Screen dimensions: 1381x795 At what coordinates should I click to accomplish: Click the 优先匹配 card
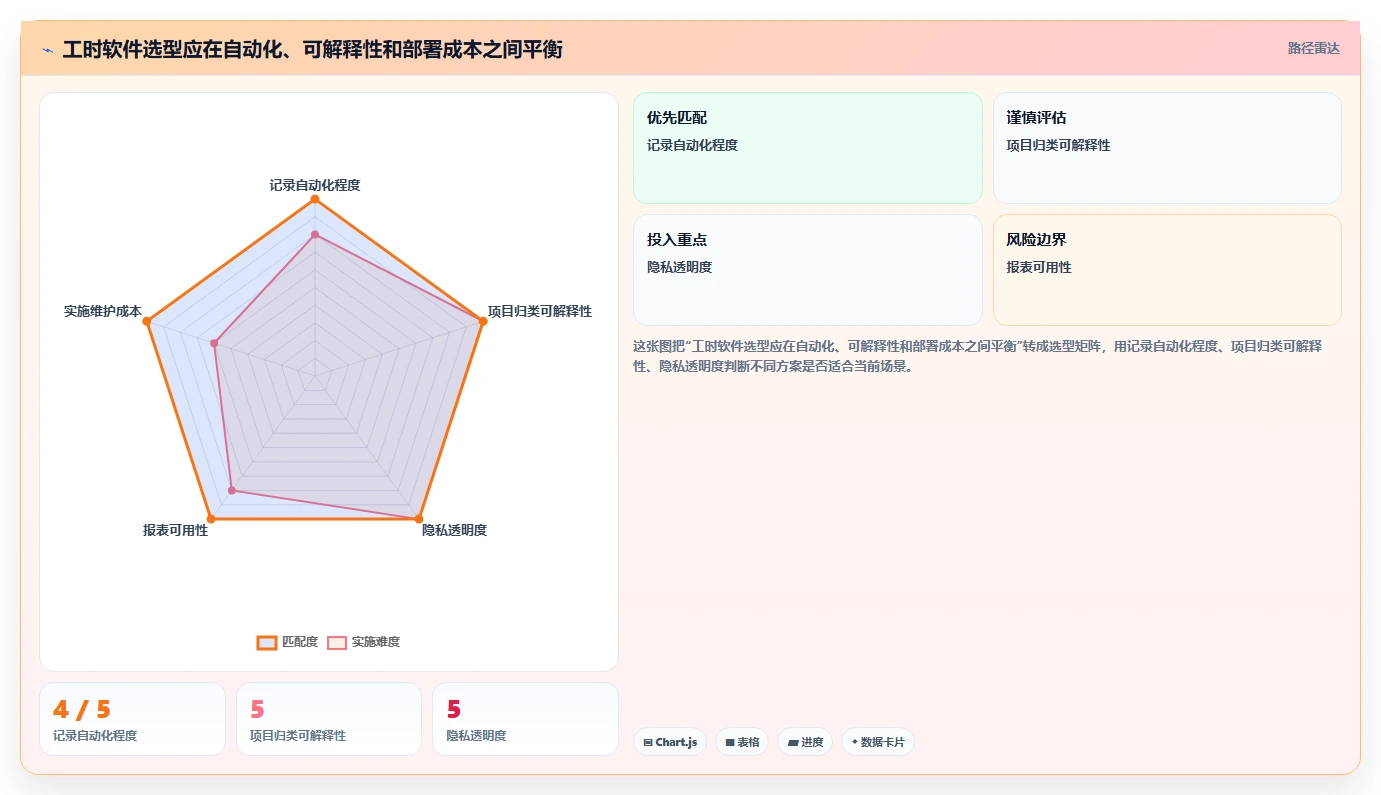click(808, 148)
